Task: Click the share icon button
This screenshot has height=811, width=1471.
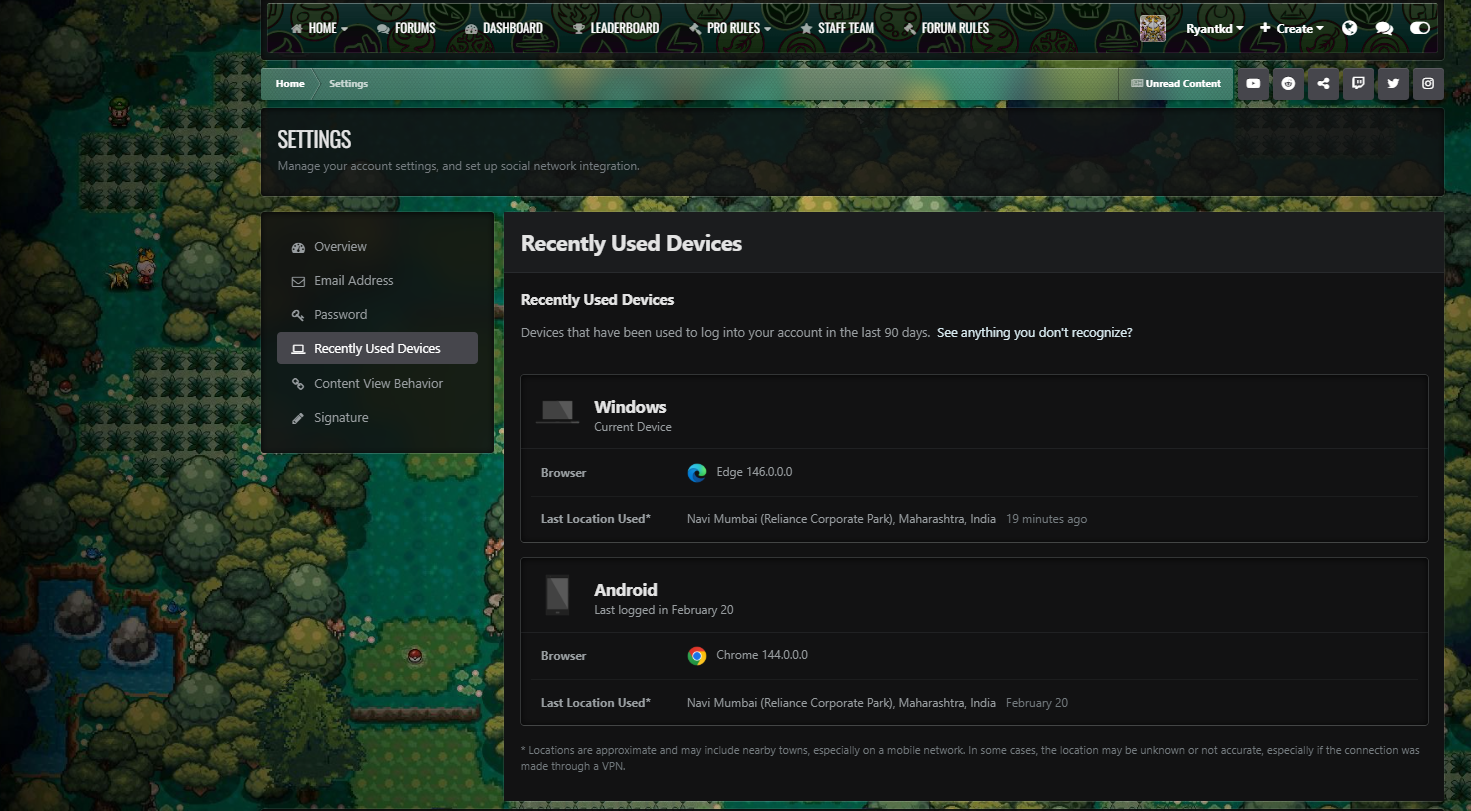Action: click(1323, 84)
